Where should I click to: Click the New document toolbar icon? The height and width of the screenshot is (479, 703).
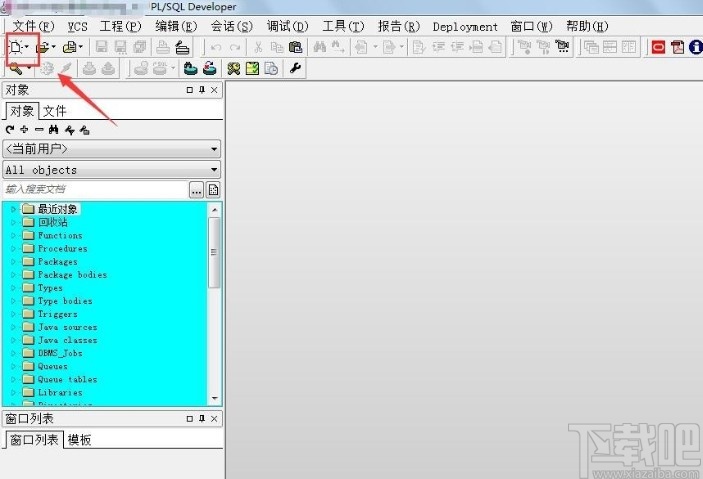coord(15,47)
